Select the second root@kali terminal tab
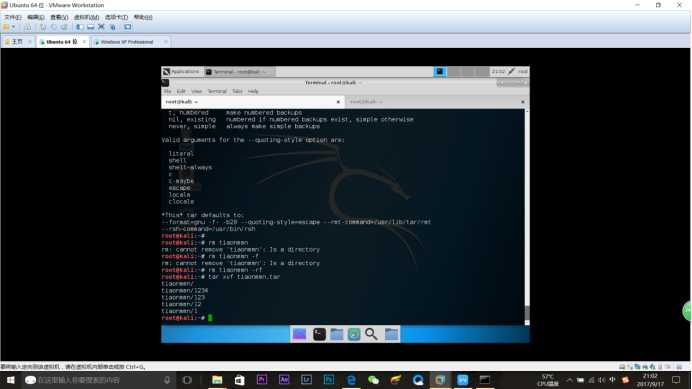This screenshot has width=692, height=389. [436, 102]
